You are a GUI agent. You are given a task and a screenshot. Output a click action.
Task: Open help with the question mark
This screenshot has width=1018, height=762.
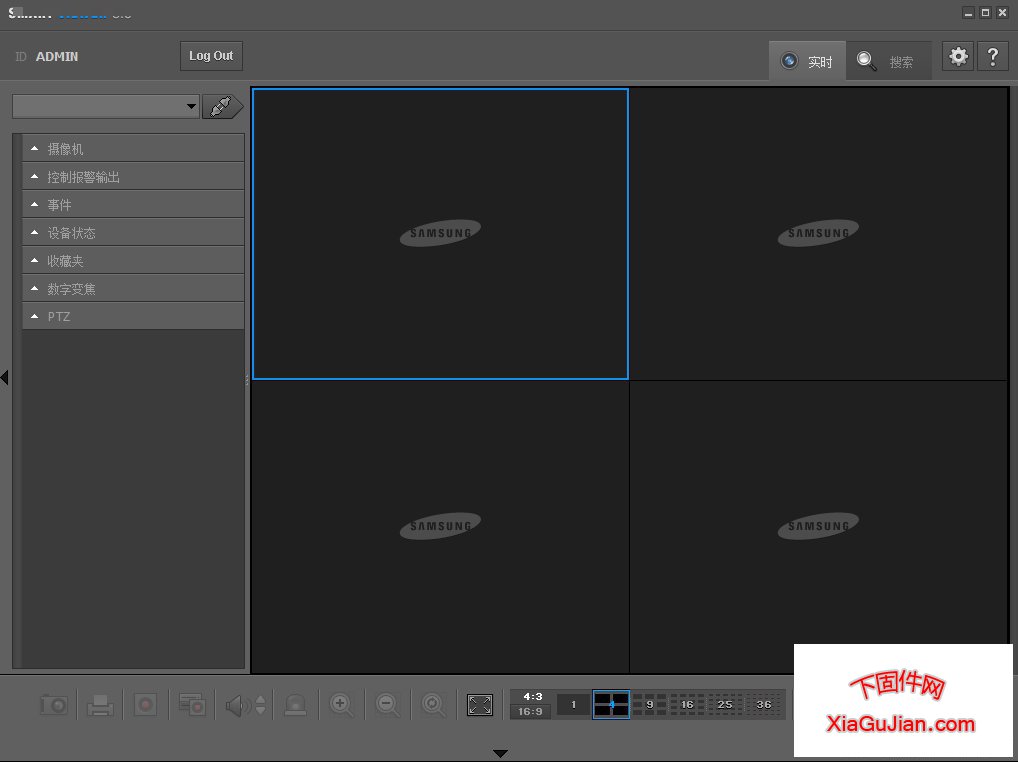coord(993,57)
